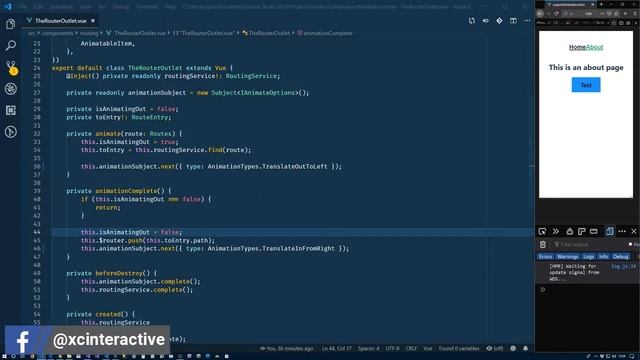Click the routing breadcrumb segment

[x=89, y=33]
